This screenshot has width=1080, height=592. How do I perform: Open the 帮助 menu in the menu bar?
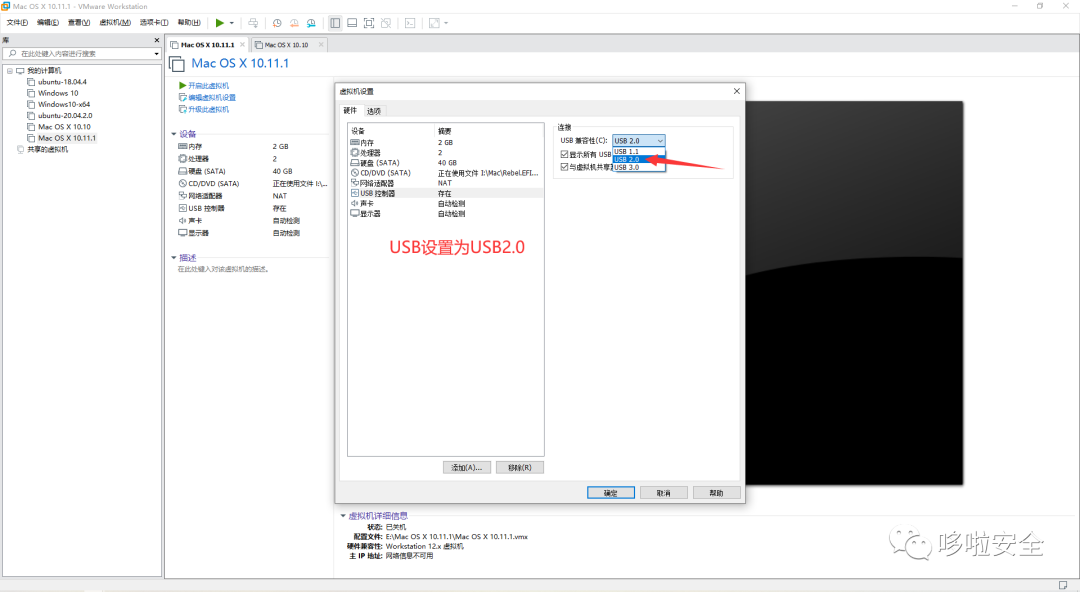click(189, 23)
